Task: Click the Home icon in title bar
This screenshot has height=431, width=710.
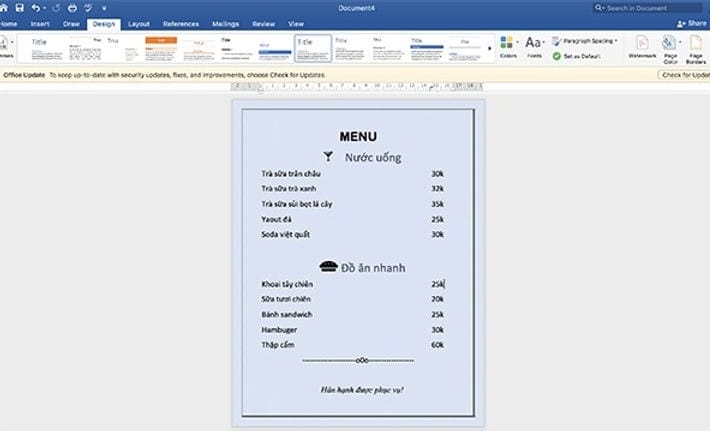Action: (4, 8)
